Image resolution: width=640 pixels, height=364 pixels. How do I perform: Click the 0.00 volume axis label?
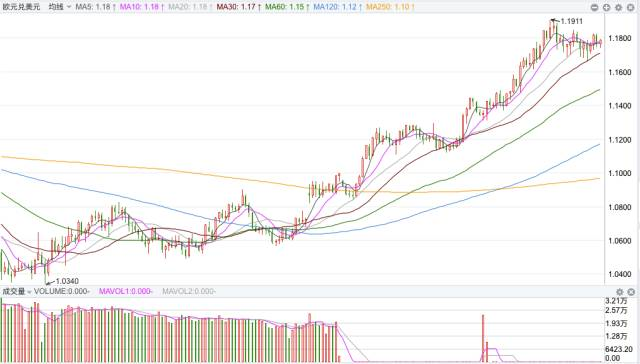(x=613, y=358)
